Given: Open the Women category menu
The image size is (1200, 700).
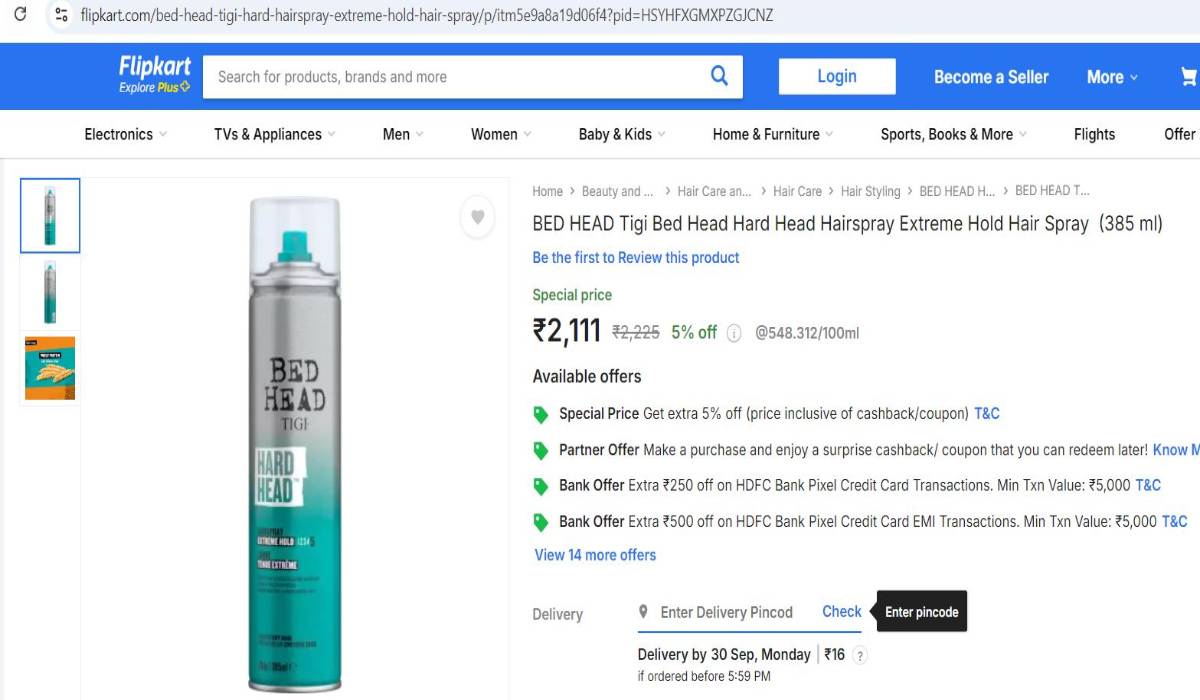Looking at the screenshot, I should (501, 134).
